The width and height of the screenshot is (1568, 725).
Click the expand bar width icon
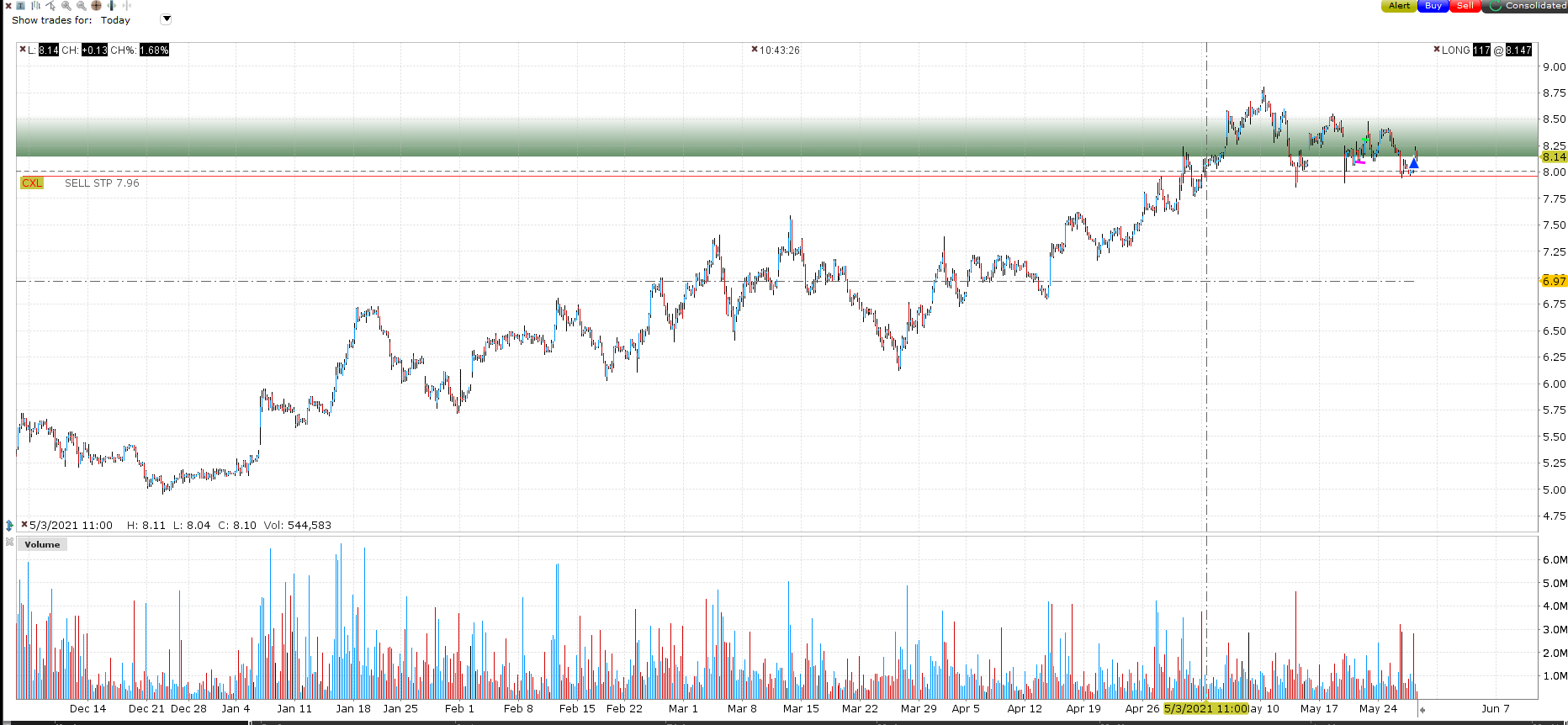pyautogui.click(x=111, y=5)
